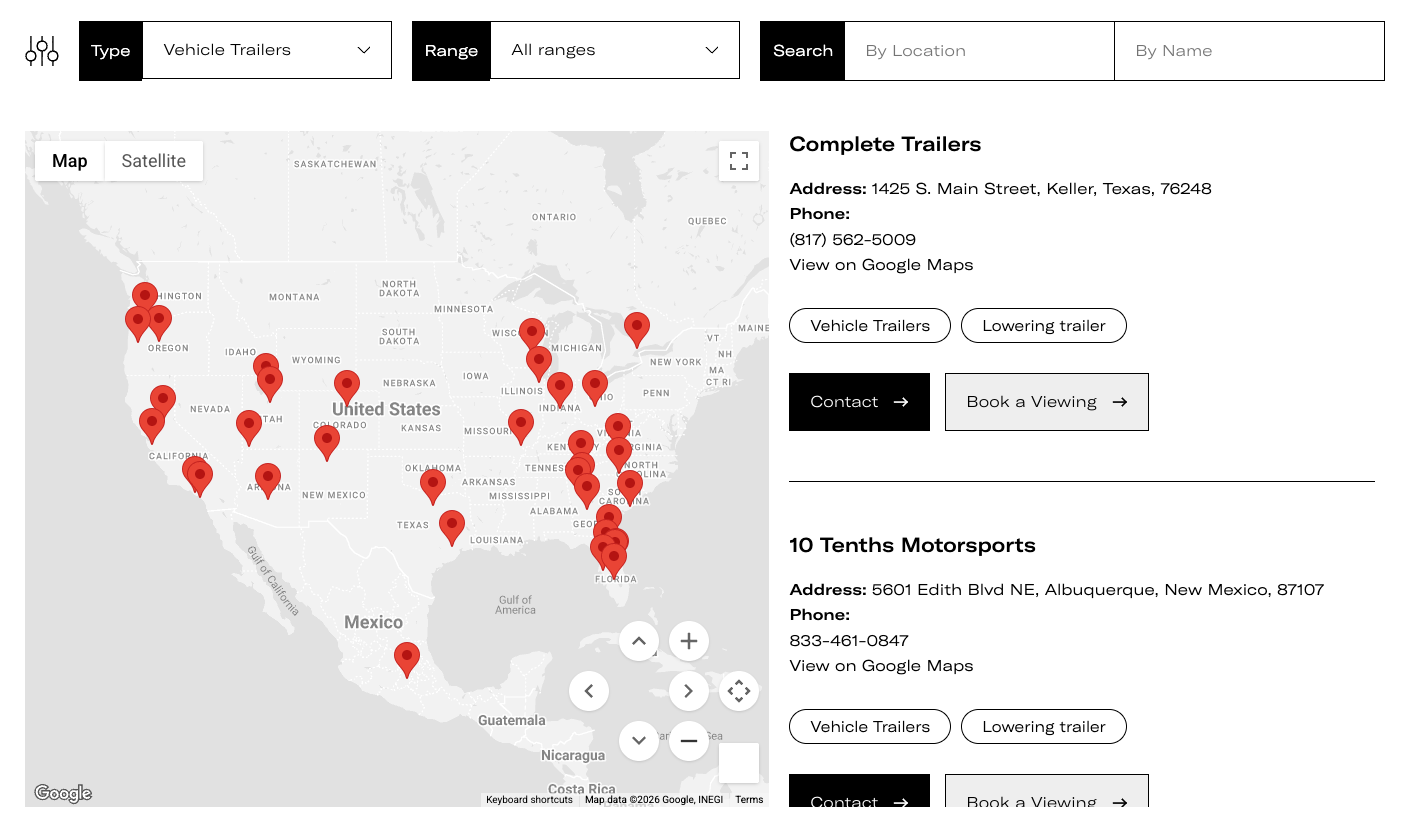This screenshot has height=833, width=1401.
Task: Click Vehicle Trailers tag under 10 Tenths Motorsports
Action: click(x=870, y=727)
